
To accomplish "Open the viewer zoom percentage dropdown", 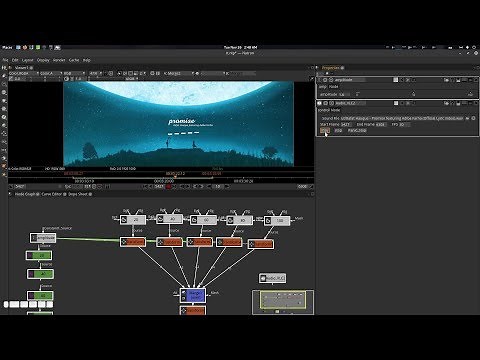I will [95, 73].
